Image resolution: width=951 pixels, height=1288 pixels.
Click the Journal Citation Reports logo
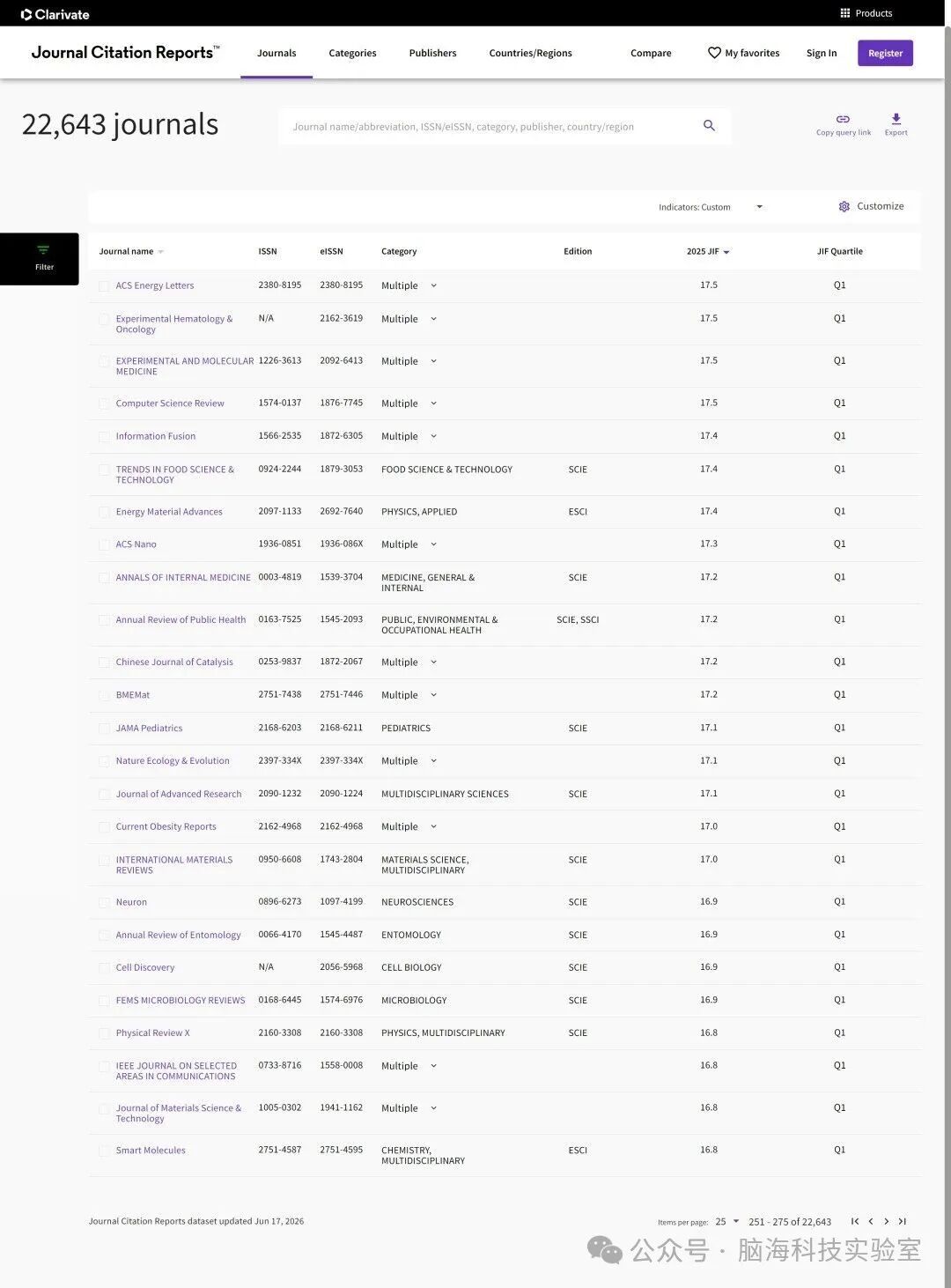click(x=125, y=53)
